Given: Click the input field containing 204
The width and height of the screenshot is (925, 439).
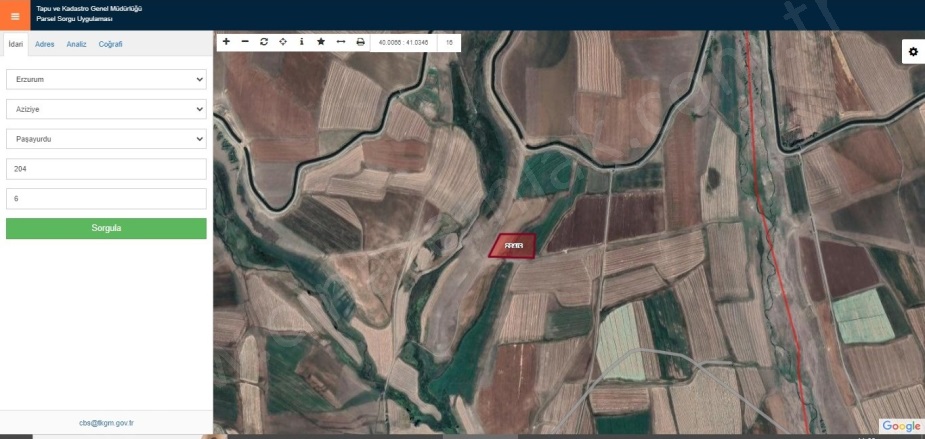Looking at the screenshot, I should [106, 169].
